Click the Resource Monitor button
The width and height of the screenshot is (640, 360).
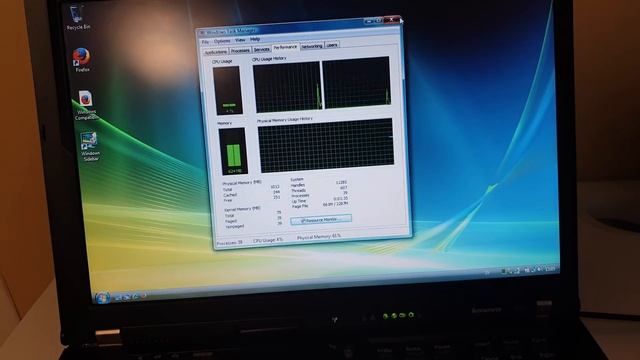321,220
